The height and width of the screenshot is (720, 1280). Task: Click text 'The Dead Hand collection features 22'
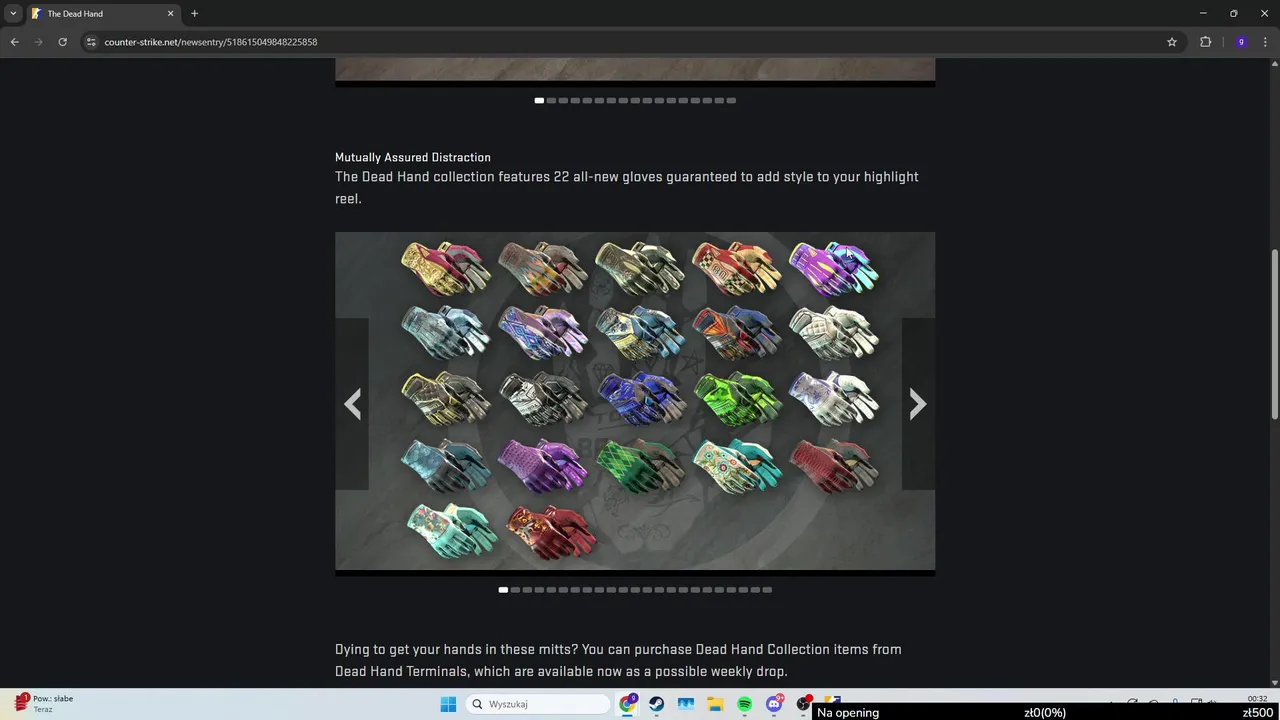452,177
